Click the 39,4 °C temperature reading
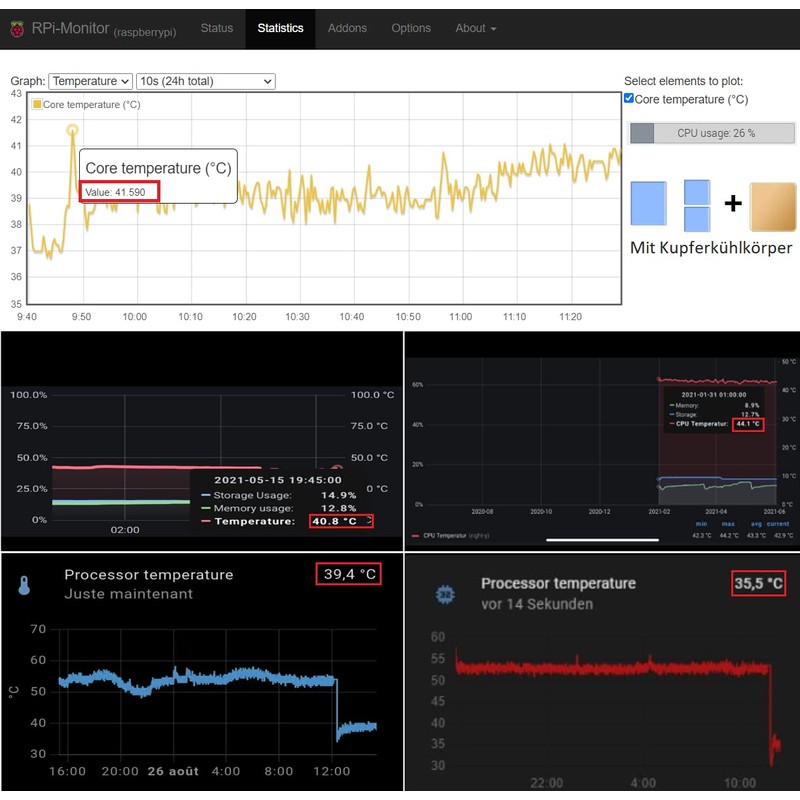800x800 pixels. pyautogui.click(x=350, y=574)
